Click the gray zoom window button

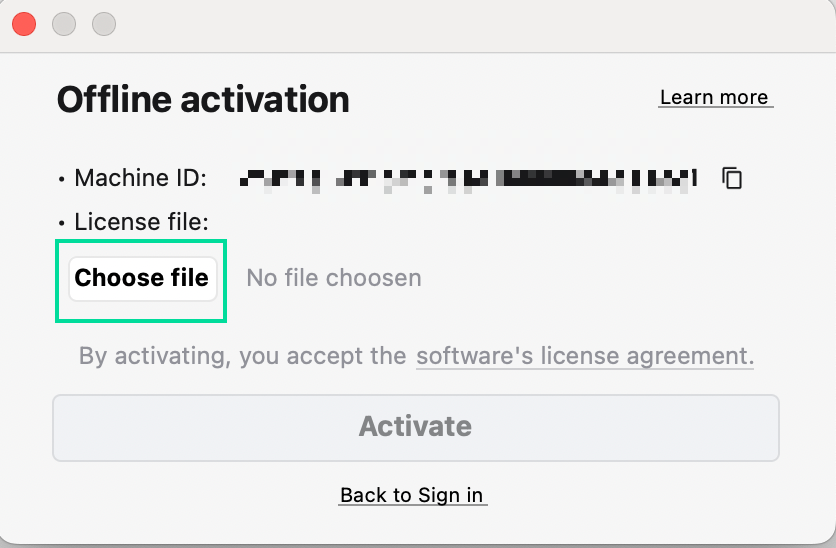[x=103, y=23]
